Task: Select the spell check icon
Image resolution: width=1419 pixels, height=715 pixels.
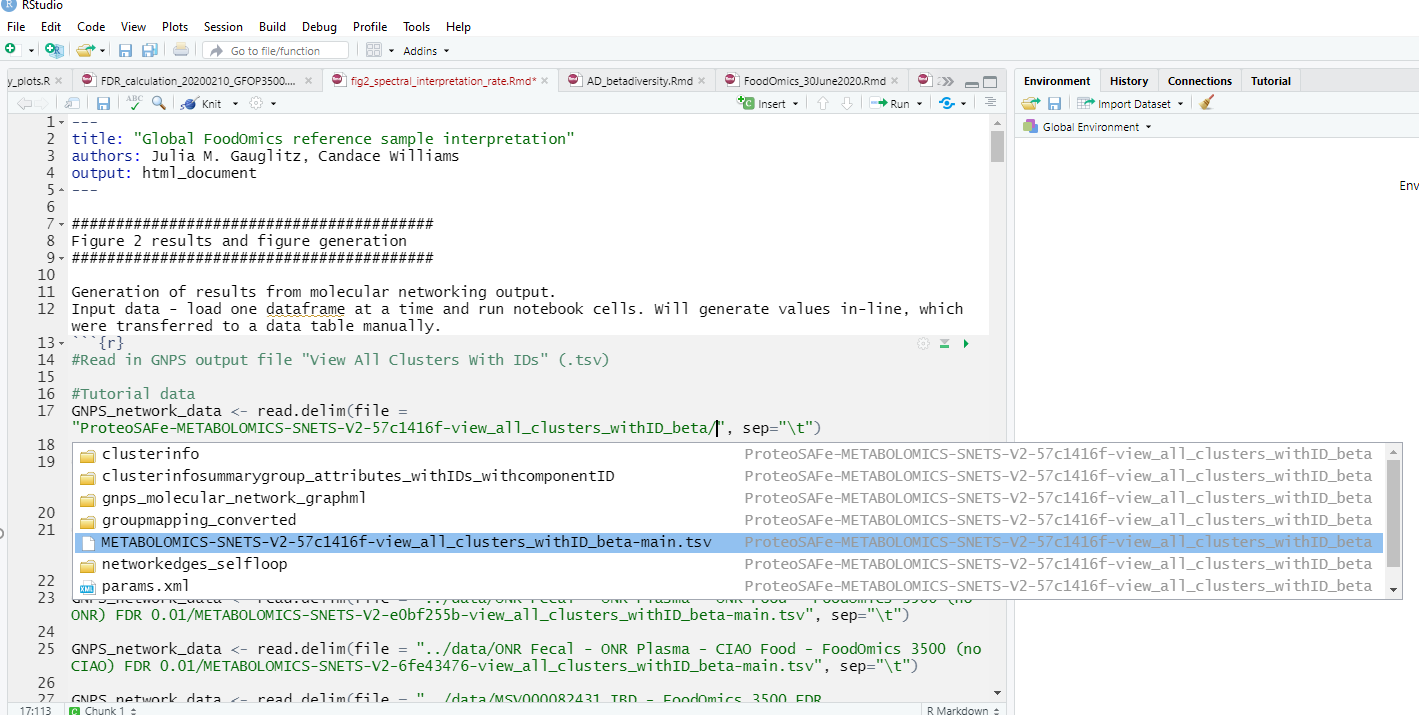Action: (x=136, y=103)
